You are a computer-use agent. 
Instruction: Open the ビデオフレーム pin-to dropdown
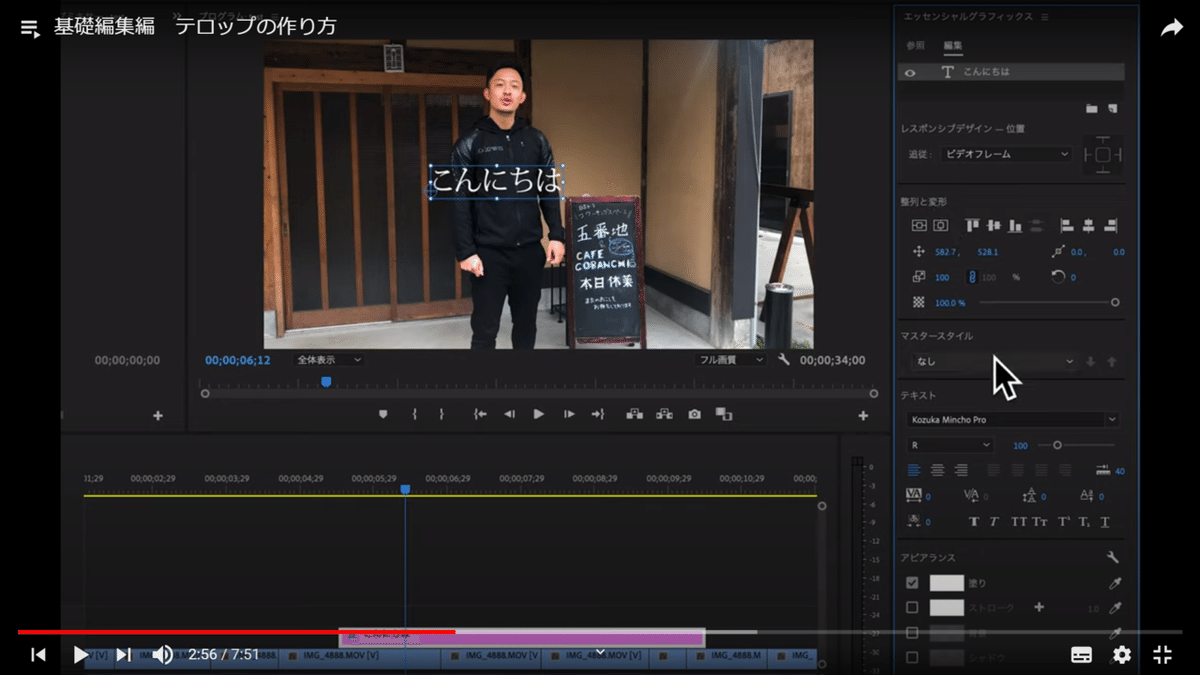(1006, 154)
